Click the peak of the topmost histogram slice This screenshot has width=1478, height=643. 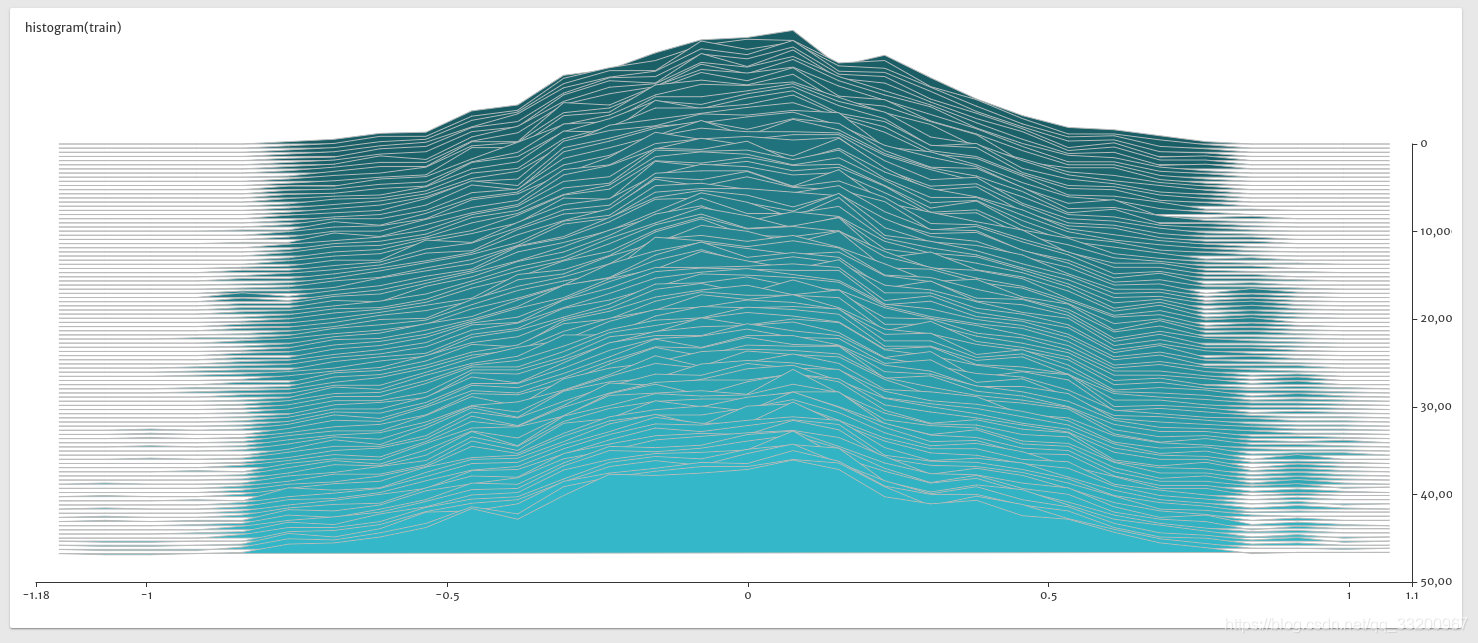pyautogui.click(x=792, y=33)
